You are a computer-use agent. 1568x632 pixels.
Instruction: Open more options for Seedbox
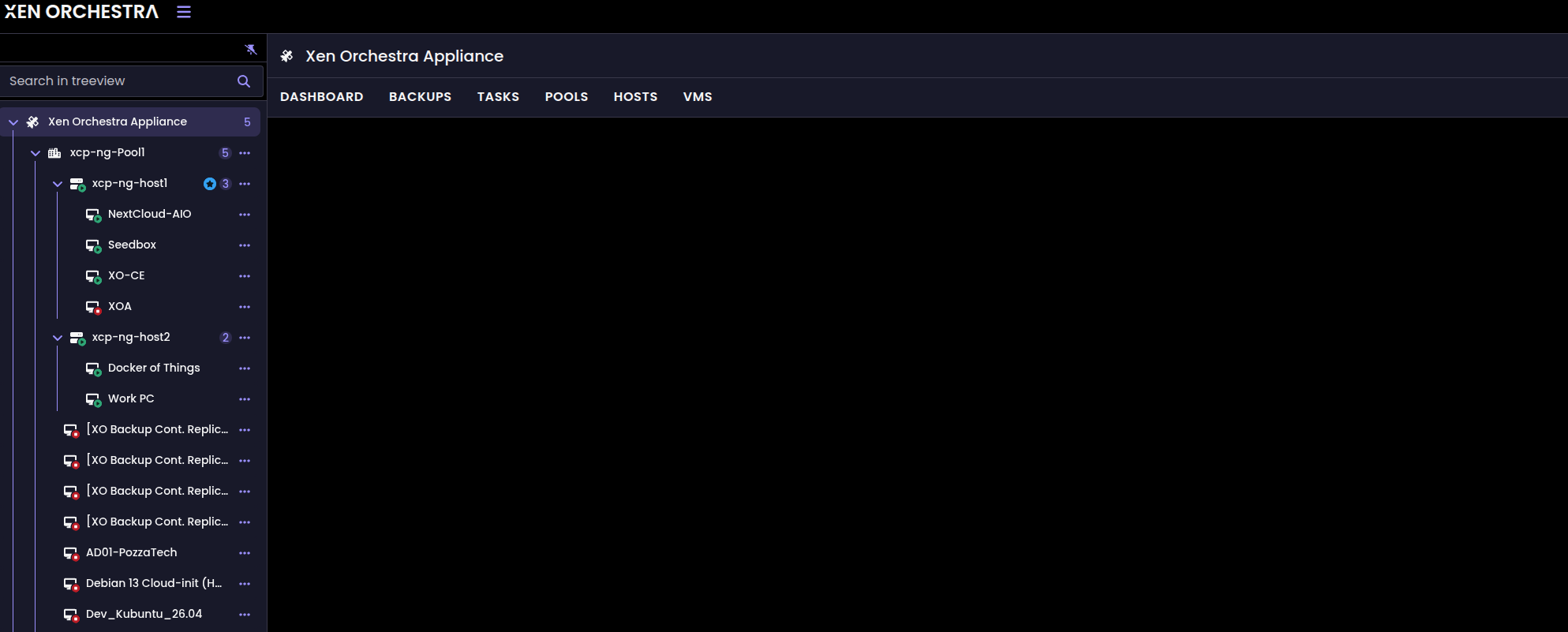(x=245, y=245)
